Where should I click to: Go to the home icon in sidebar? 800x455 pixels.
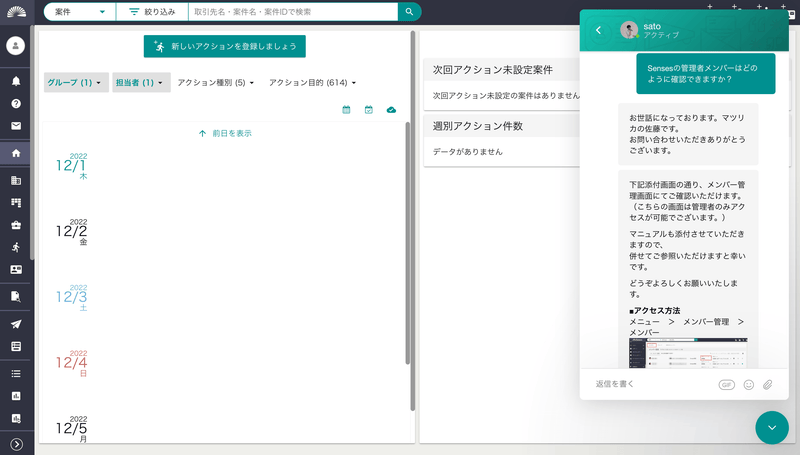(x=16, y=153)
